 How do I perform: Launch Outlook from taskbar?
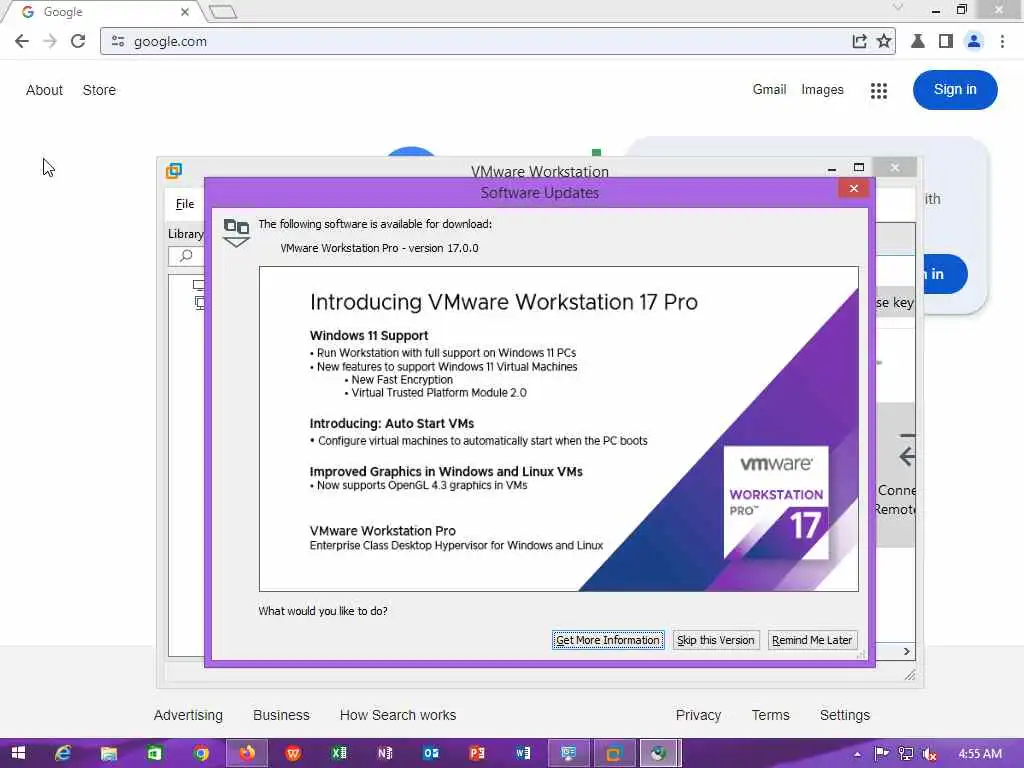click(x=431, y=753)
